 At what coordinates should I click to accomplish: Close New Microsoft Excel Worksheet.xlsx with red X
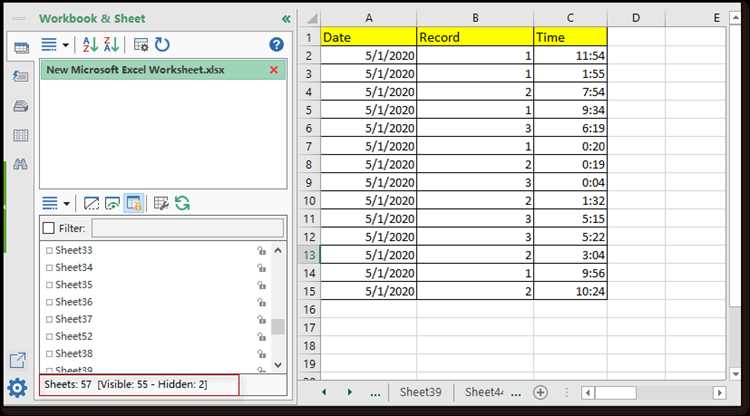pos(274,70)
